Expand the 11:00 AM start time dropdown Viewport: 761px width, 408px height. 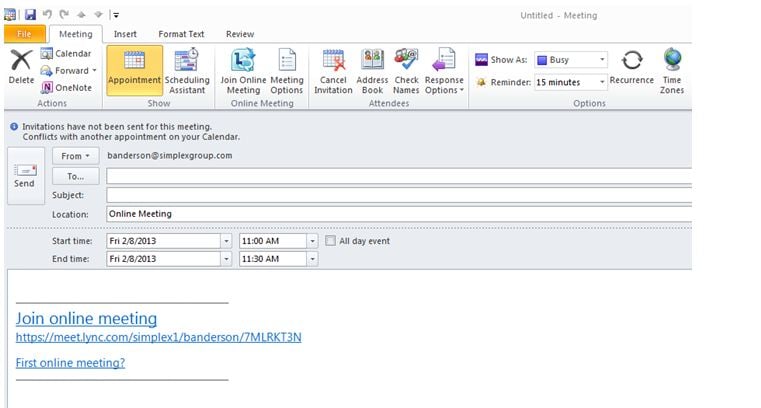312,241
